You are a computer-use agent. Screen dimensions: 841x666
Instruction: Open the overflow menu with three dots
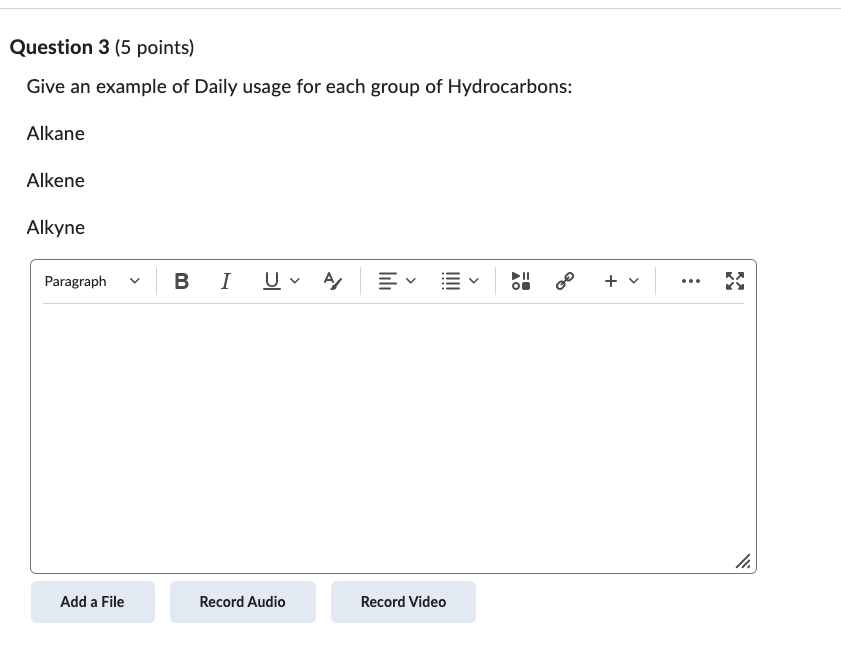690,281
